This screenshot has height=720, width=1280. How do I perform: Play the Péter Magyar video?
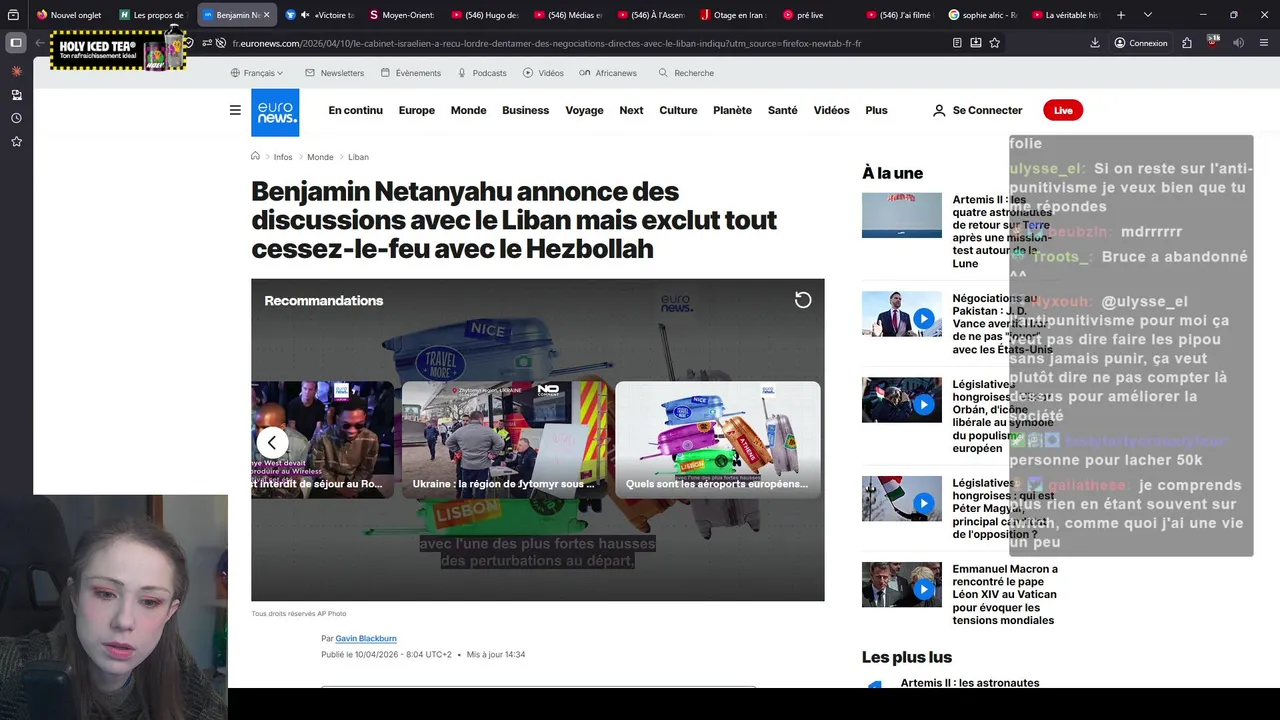click(x=923, y=503)
